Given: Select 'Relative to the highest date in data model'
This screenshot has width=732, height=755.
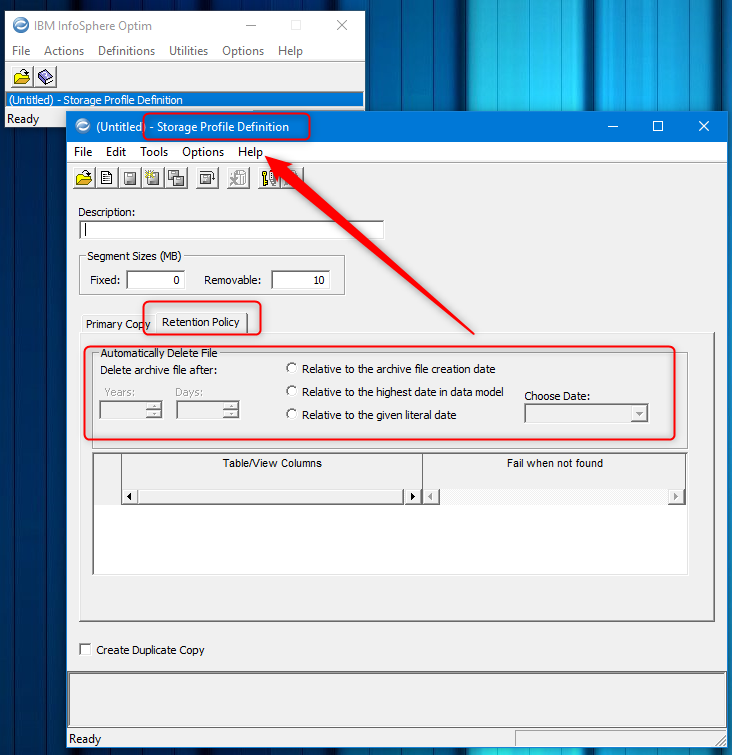Looking at the screenshot, I should [x=291, y=391].
